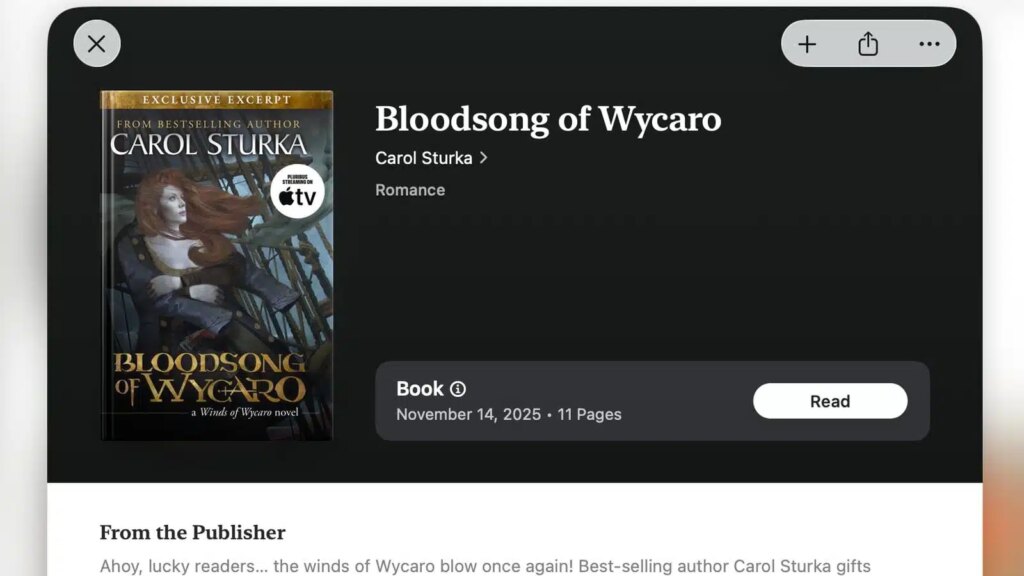This screenshot has height=576, width=1024.
Task: Browse the Romance genre label
Action: click(409, 190)
